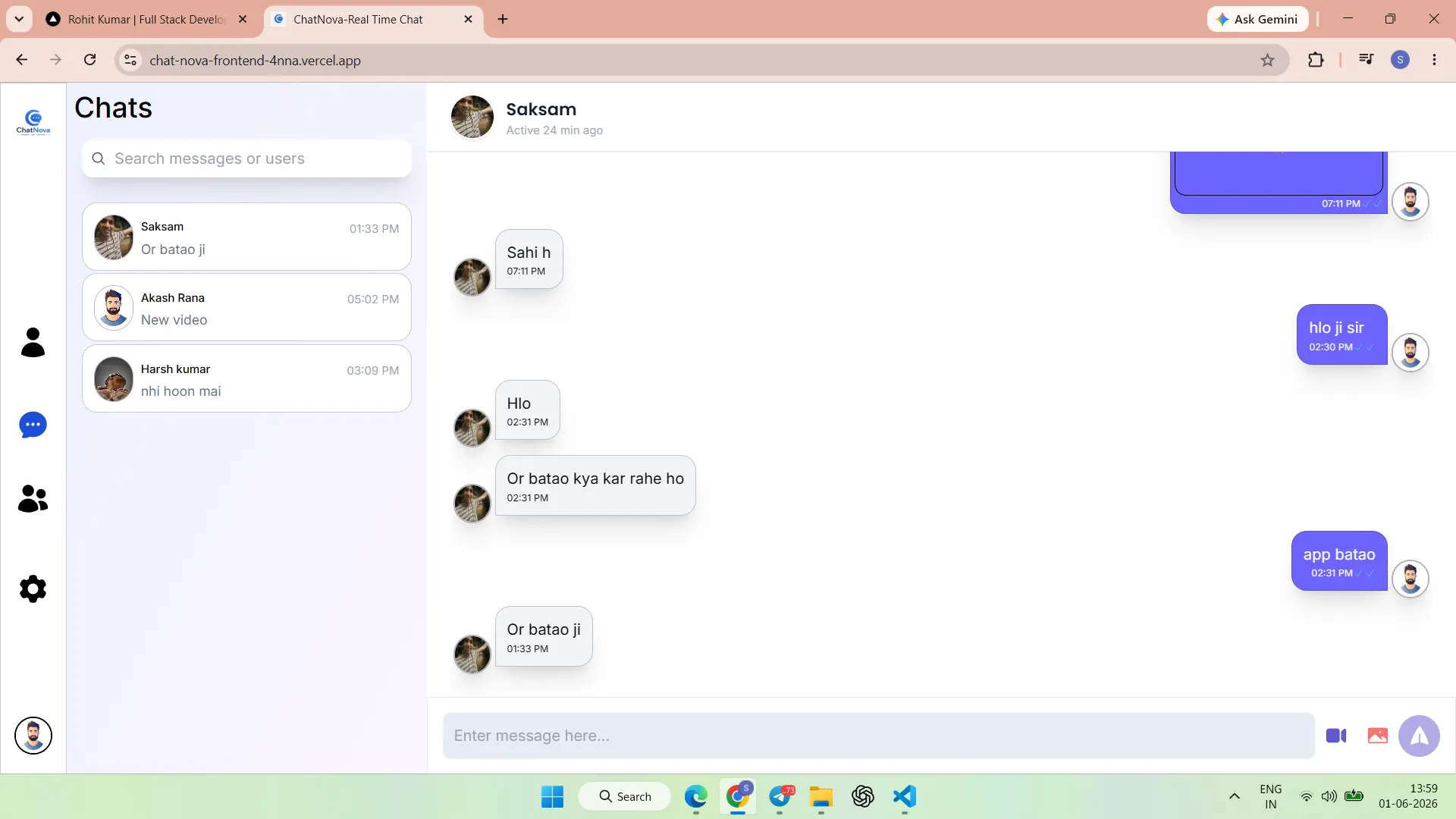Click Chrome icon on the taskbar
Viewport: 1456px width, 819px height.
pyautogui.click(x=738, y=796)
